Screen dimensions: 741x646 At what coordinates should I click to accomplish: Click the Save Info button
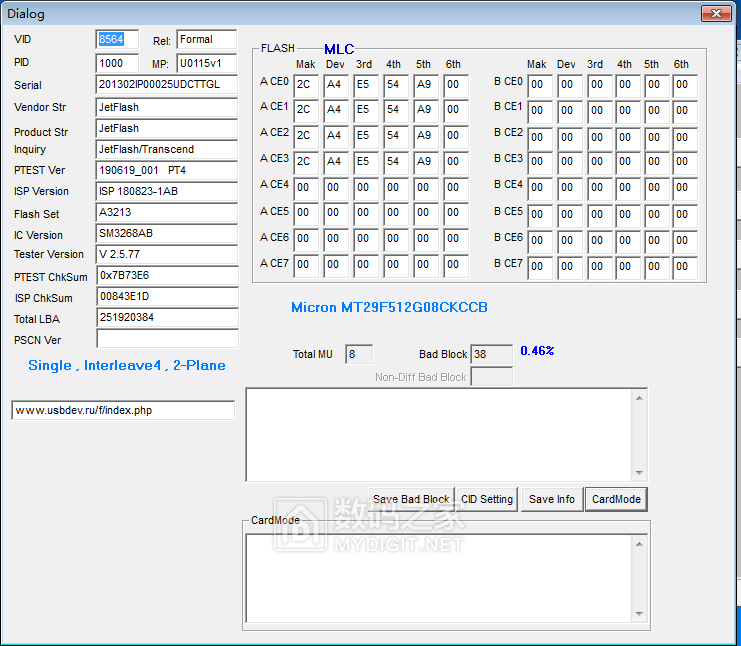pyautogui.click(x=551, y=500)
